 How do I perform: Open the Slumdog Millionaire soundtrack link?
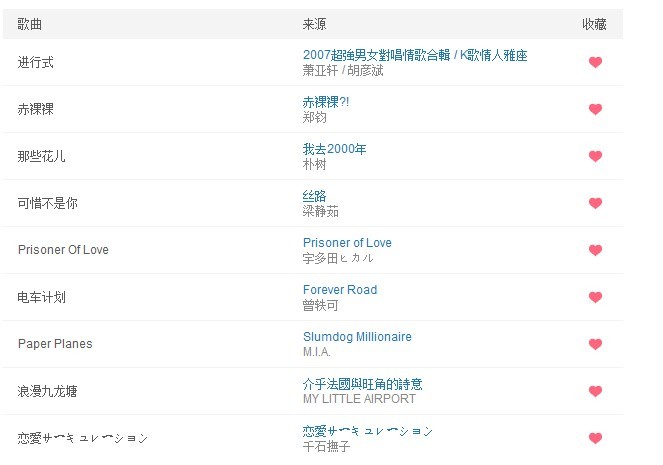[x=357, y=337]
